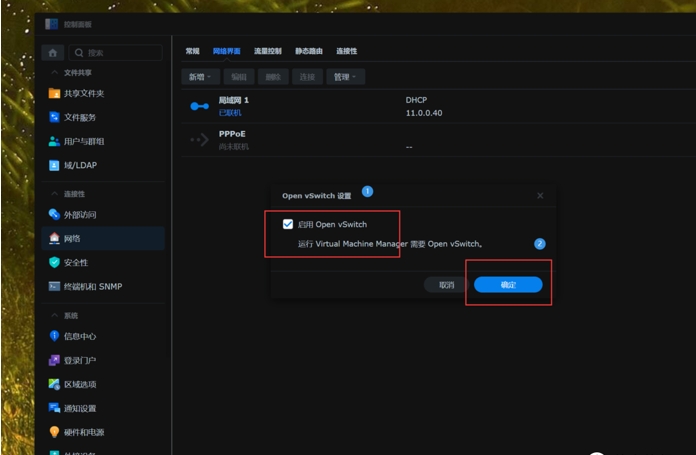
Task: Click the 运行 Virtual Machine Manager note text
Action: [390, 244]
